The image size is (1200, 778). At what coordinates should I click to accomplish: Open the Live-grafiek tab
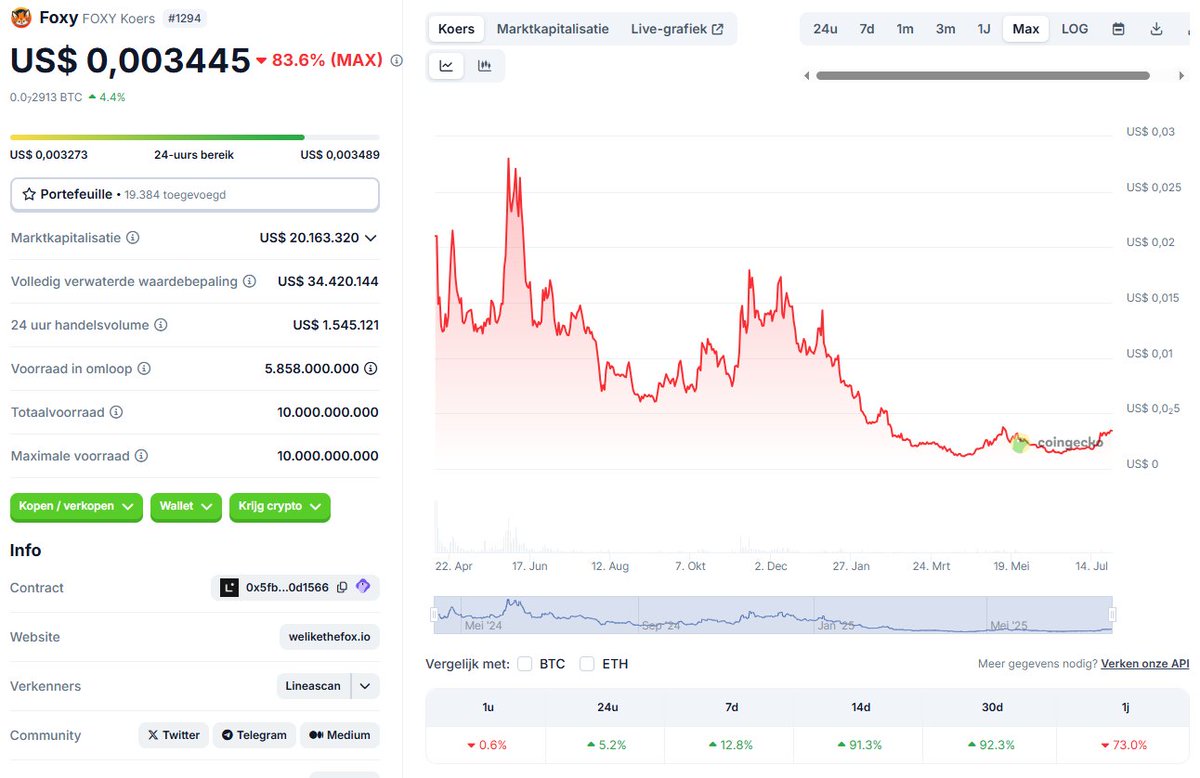point(677,29)
